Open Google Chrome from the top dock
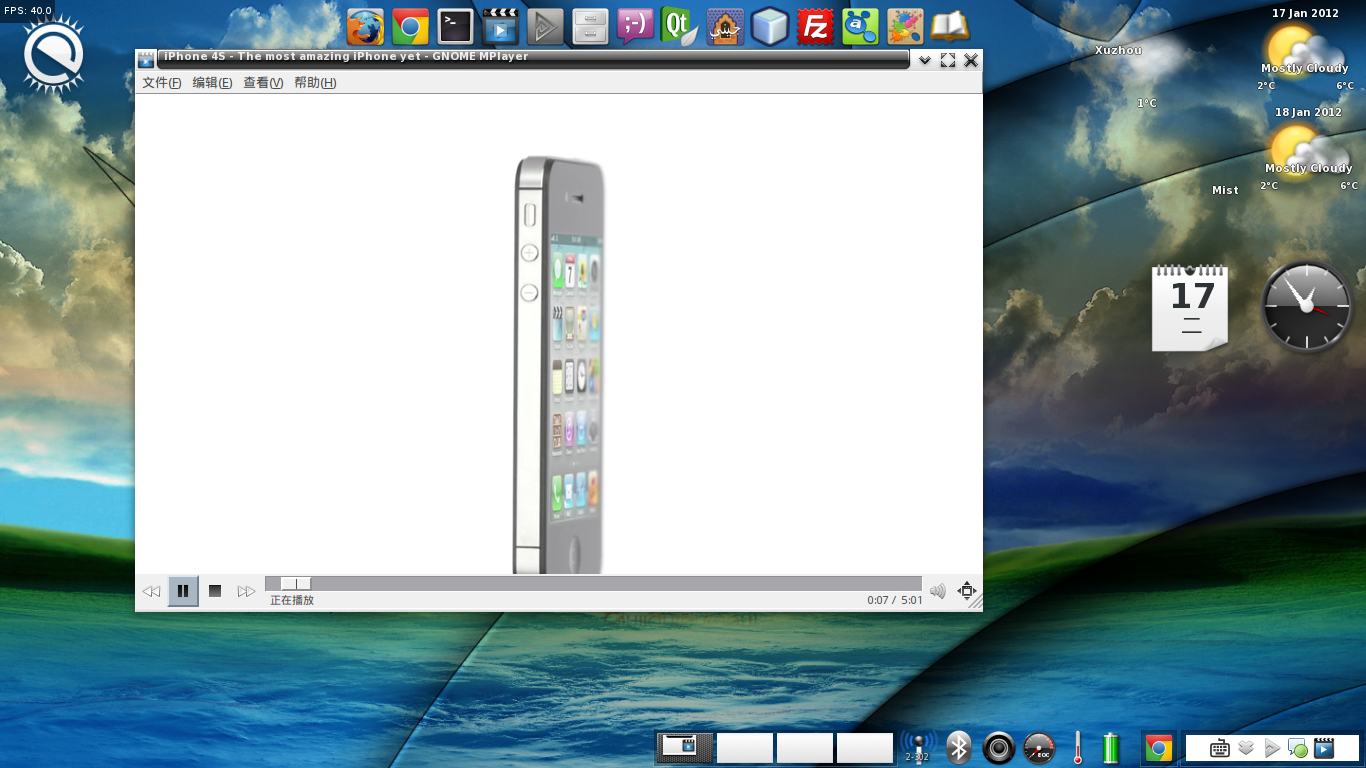The width and height of the screenshot is (1366, 768). point(410,27)
